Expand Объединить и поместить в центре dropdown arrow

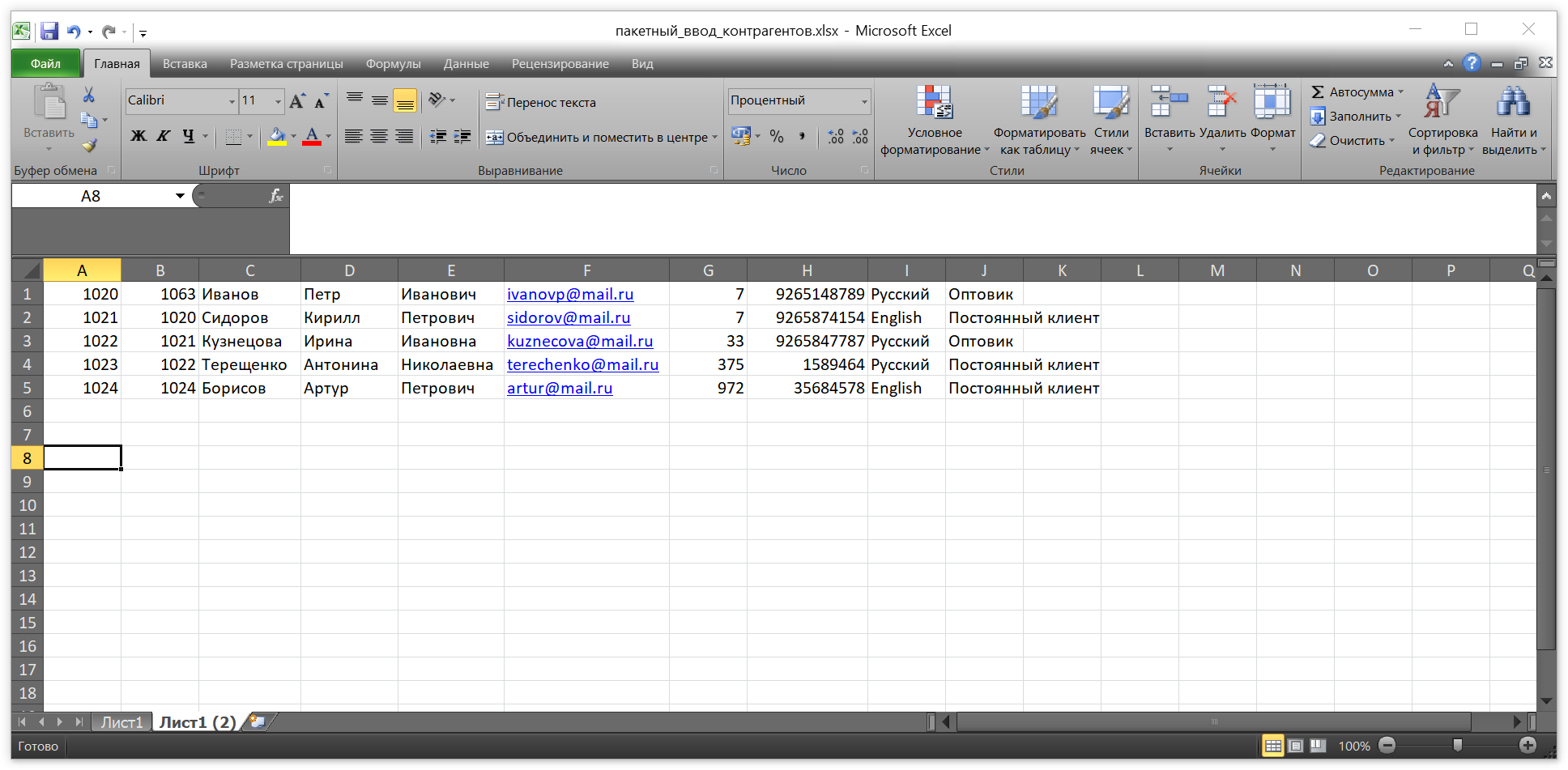(714, 137)
